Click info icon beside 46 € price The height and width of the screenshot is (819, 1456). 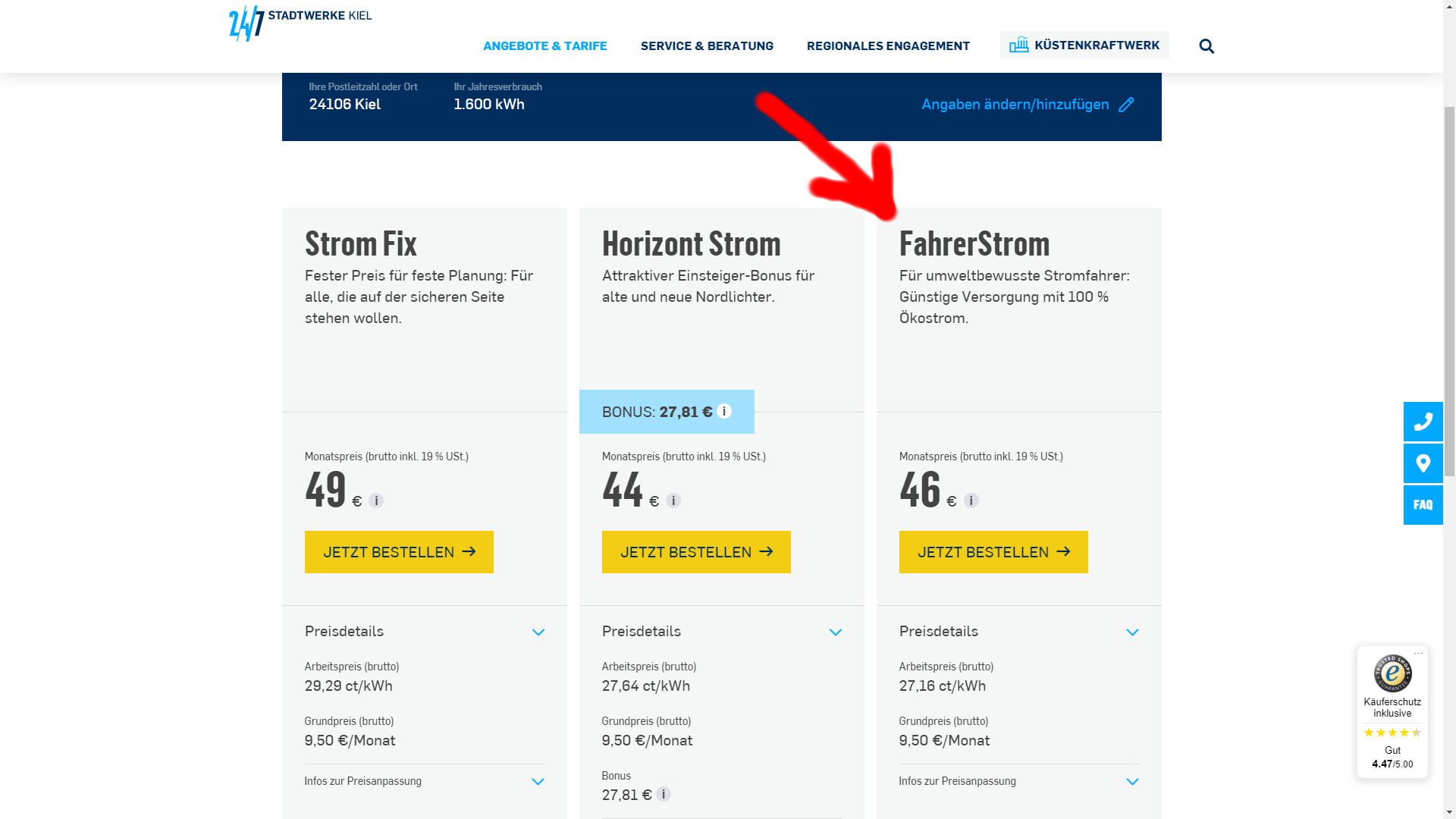[x=971, y=500]
